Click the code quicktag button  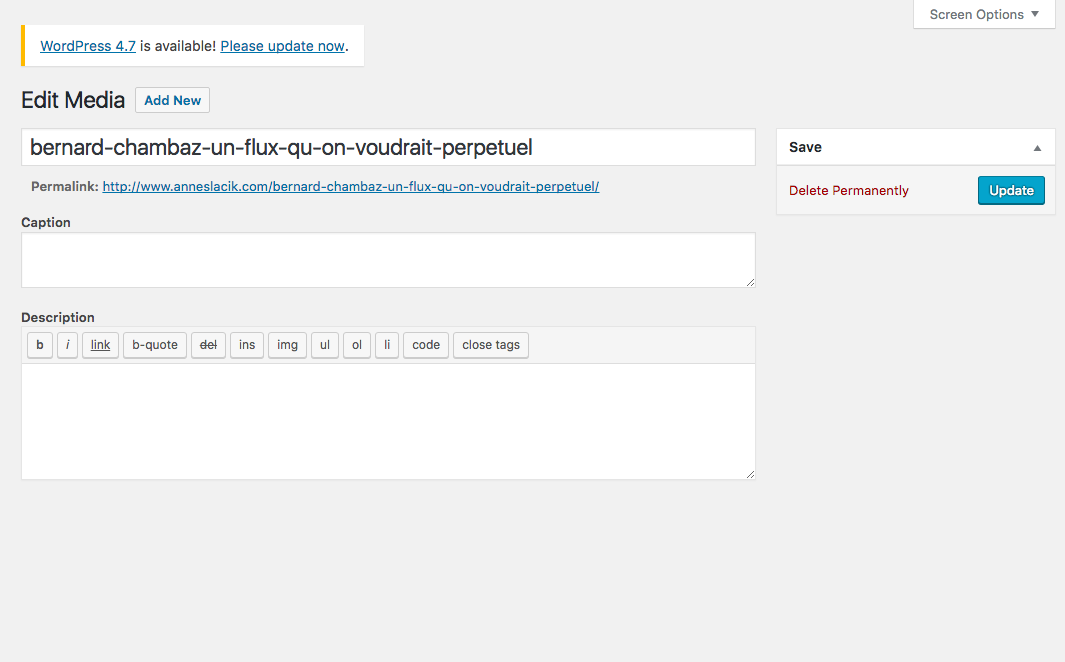pyautogui.click(x=426, y=345)
